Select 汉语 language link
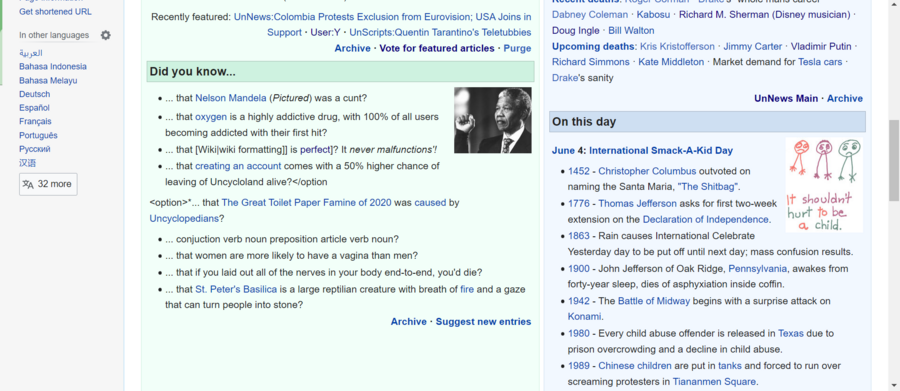Screen dimensions: 900x391 pos(28,163)
